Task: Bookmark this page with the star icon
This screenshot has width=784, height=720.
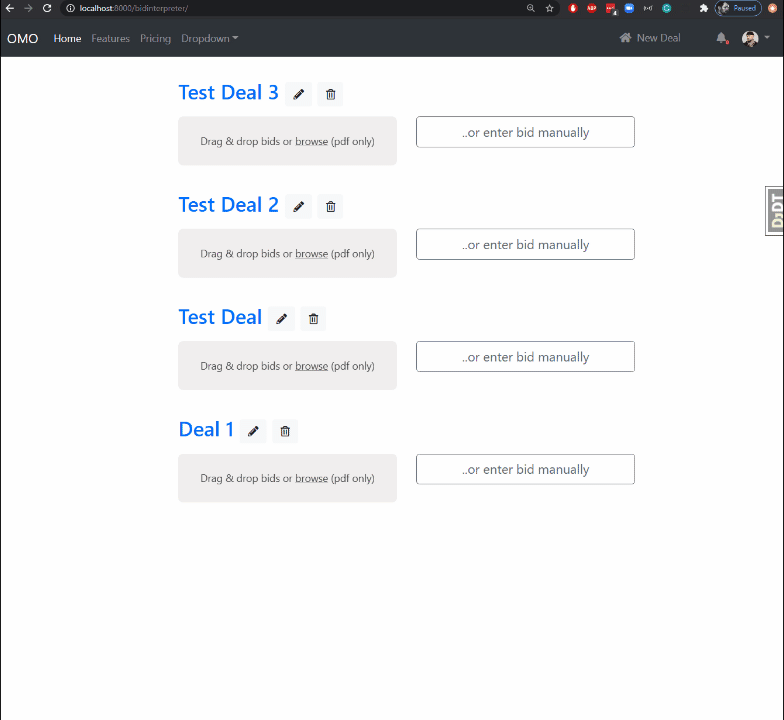Action: pyautogui.click(x=549, y=8)
